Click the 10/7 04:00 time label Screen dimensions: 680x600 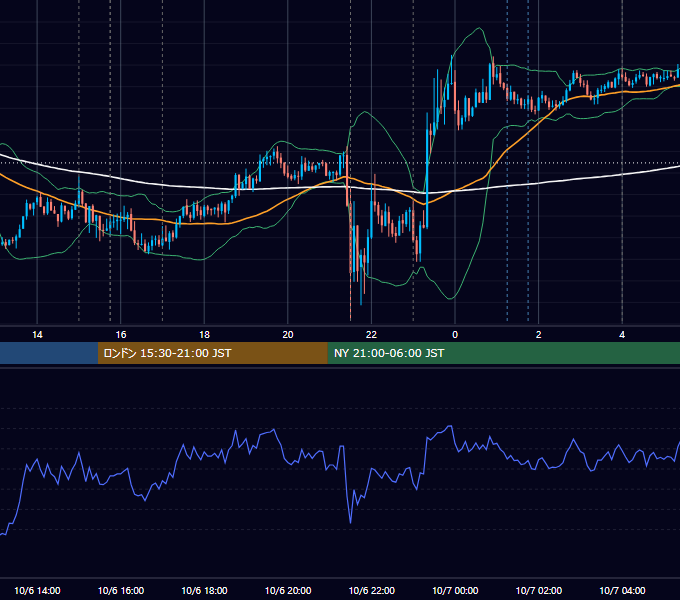click(x=622, y=590)
